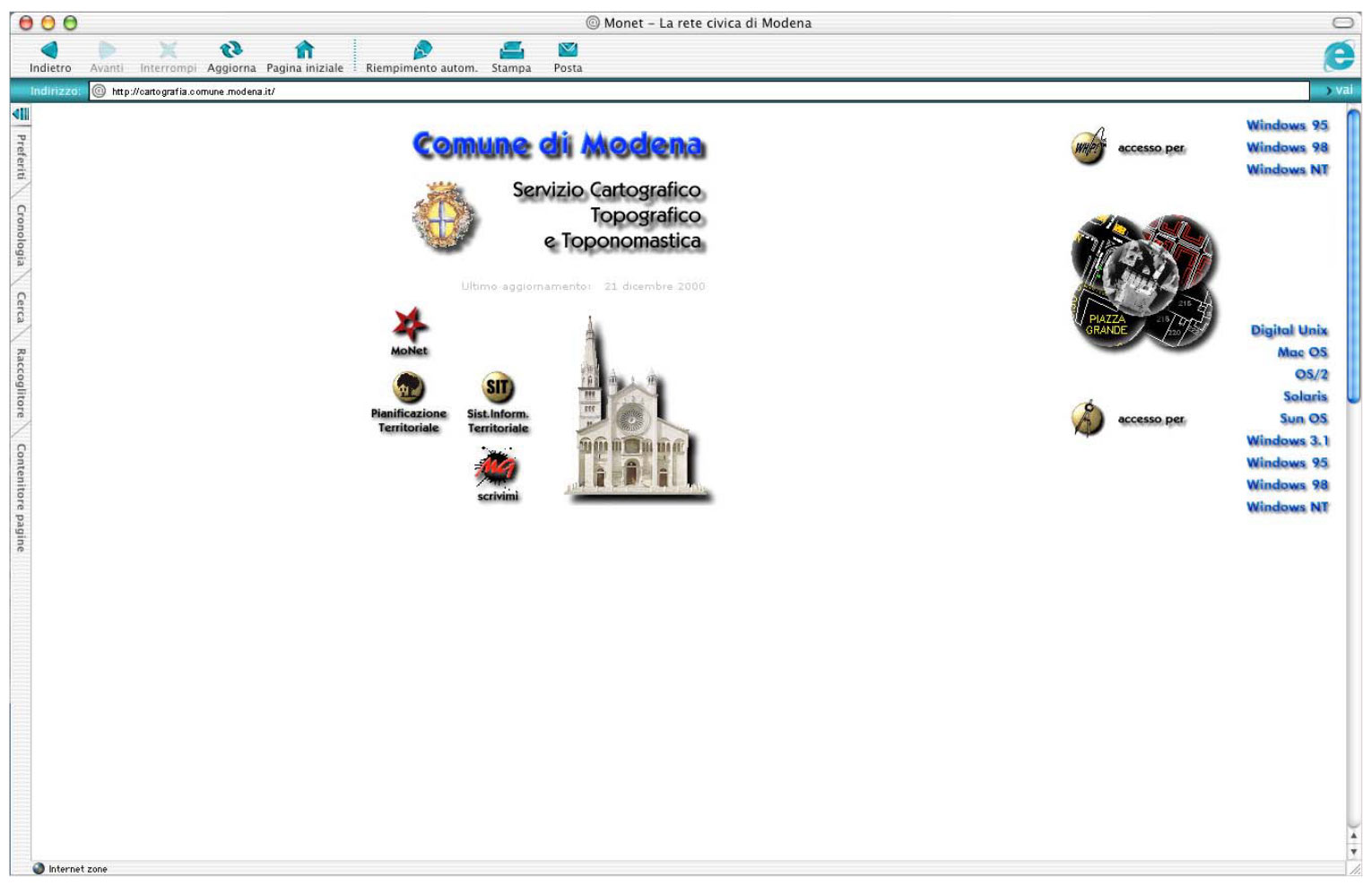1372x886 pixels.
Task: Collapse the sidebar with the arrow control
Action: 20,115
